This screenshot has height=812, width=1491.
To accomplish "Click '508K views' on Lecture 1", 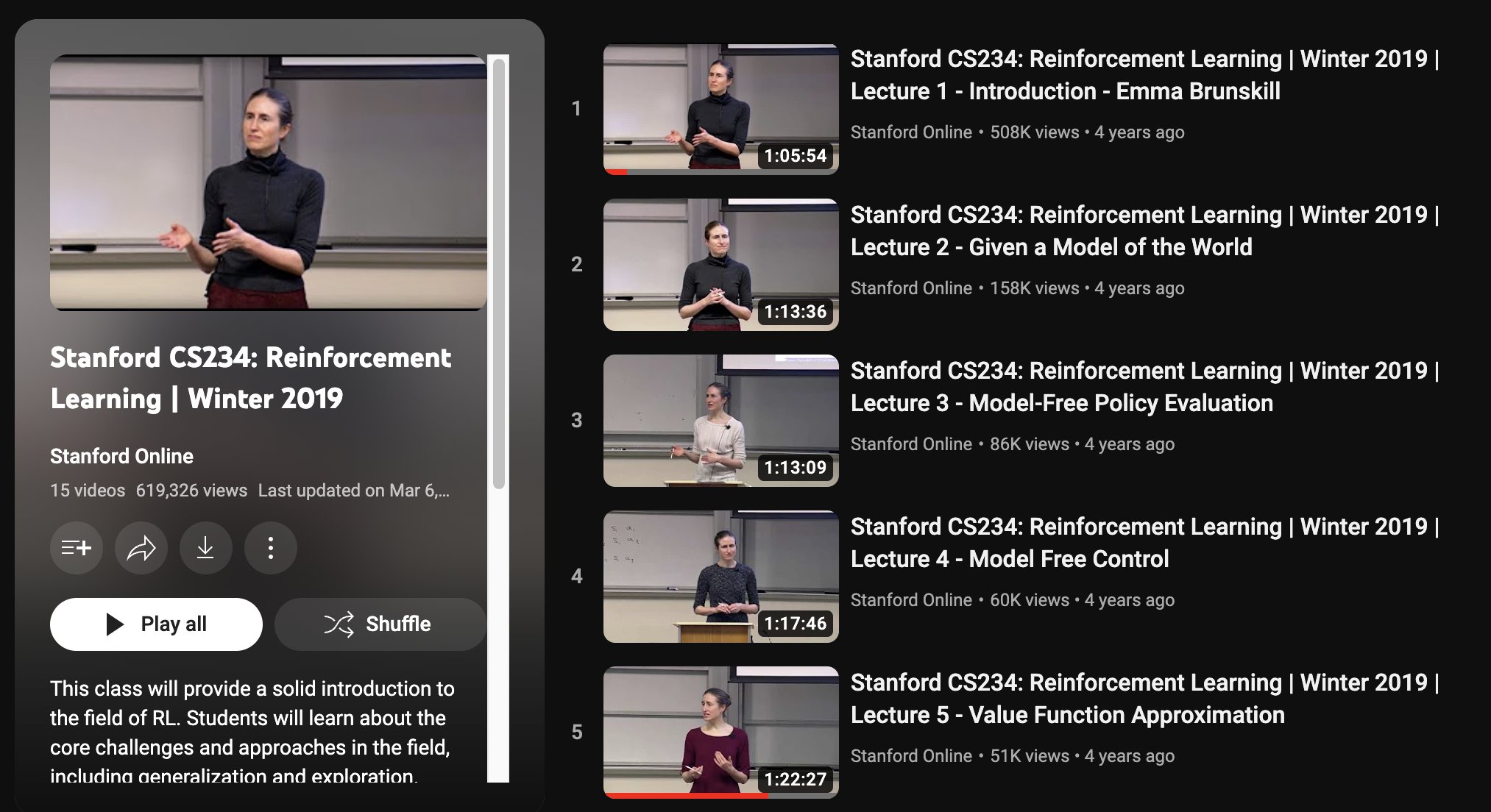I will pos(1034,132).
